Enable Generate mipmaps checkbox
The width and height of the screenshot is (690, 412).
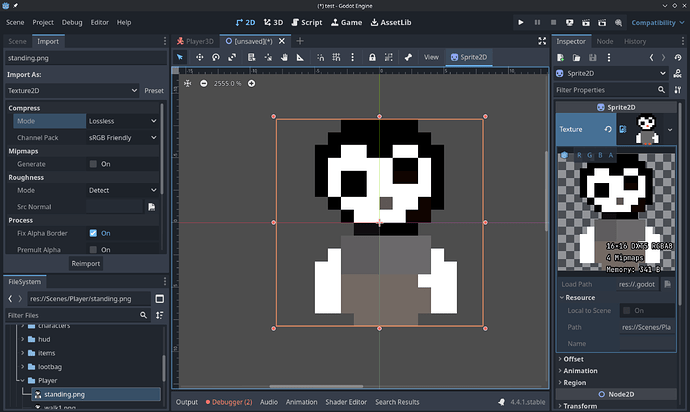(x=93, y=164)
